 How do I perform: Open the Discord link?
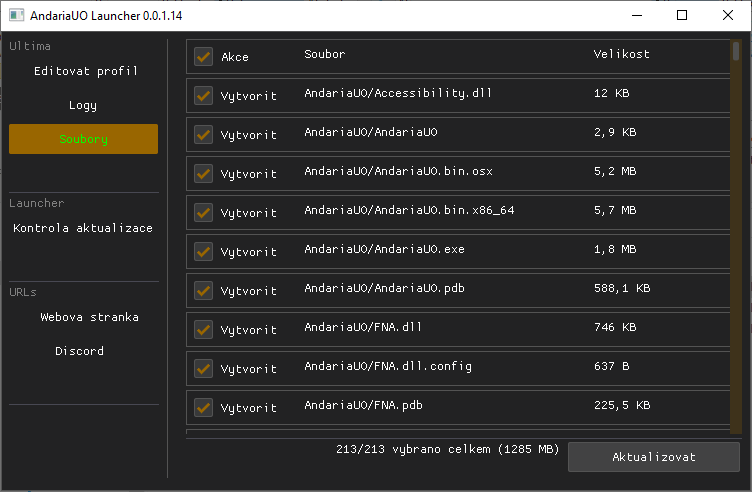click(x=80, y=351)
